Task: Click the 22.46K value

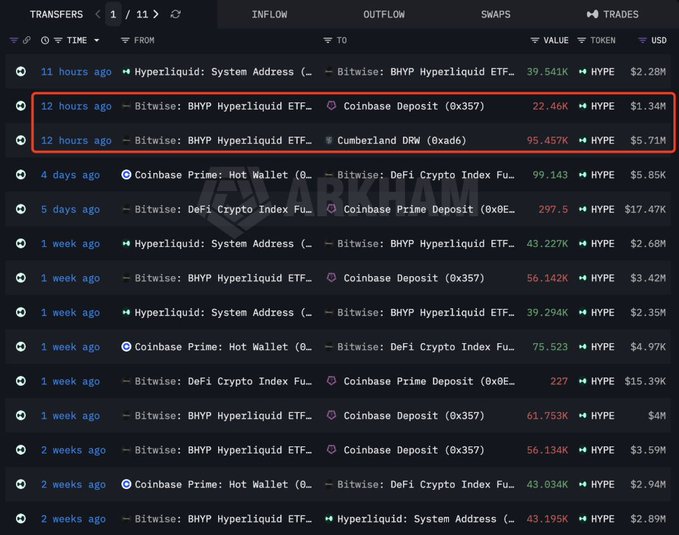Action: (550, 106)
